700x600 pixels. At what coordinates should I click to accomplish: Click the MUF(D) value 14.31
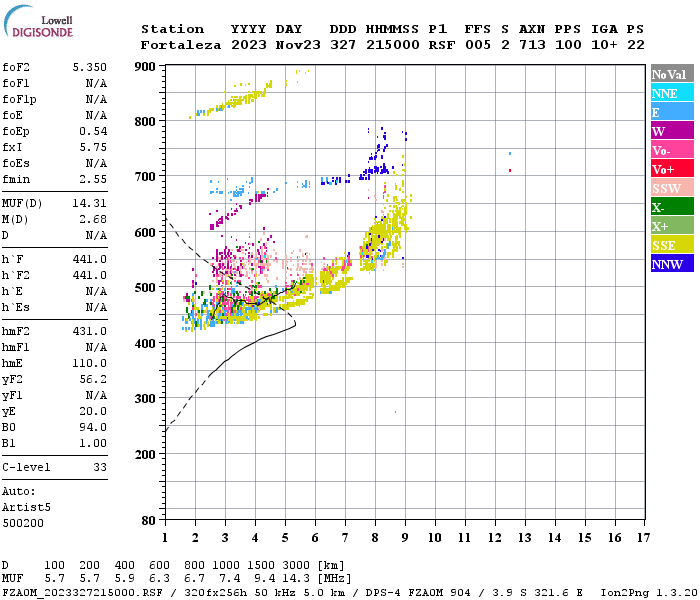pyautogui.click(x=89, y=203)
